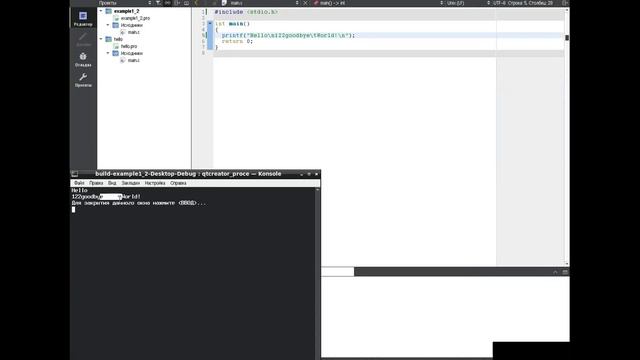Click the back navigation arrow in editor toolbar
Viewport: 640px width, 360px height.
(x=196, y=3)
